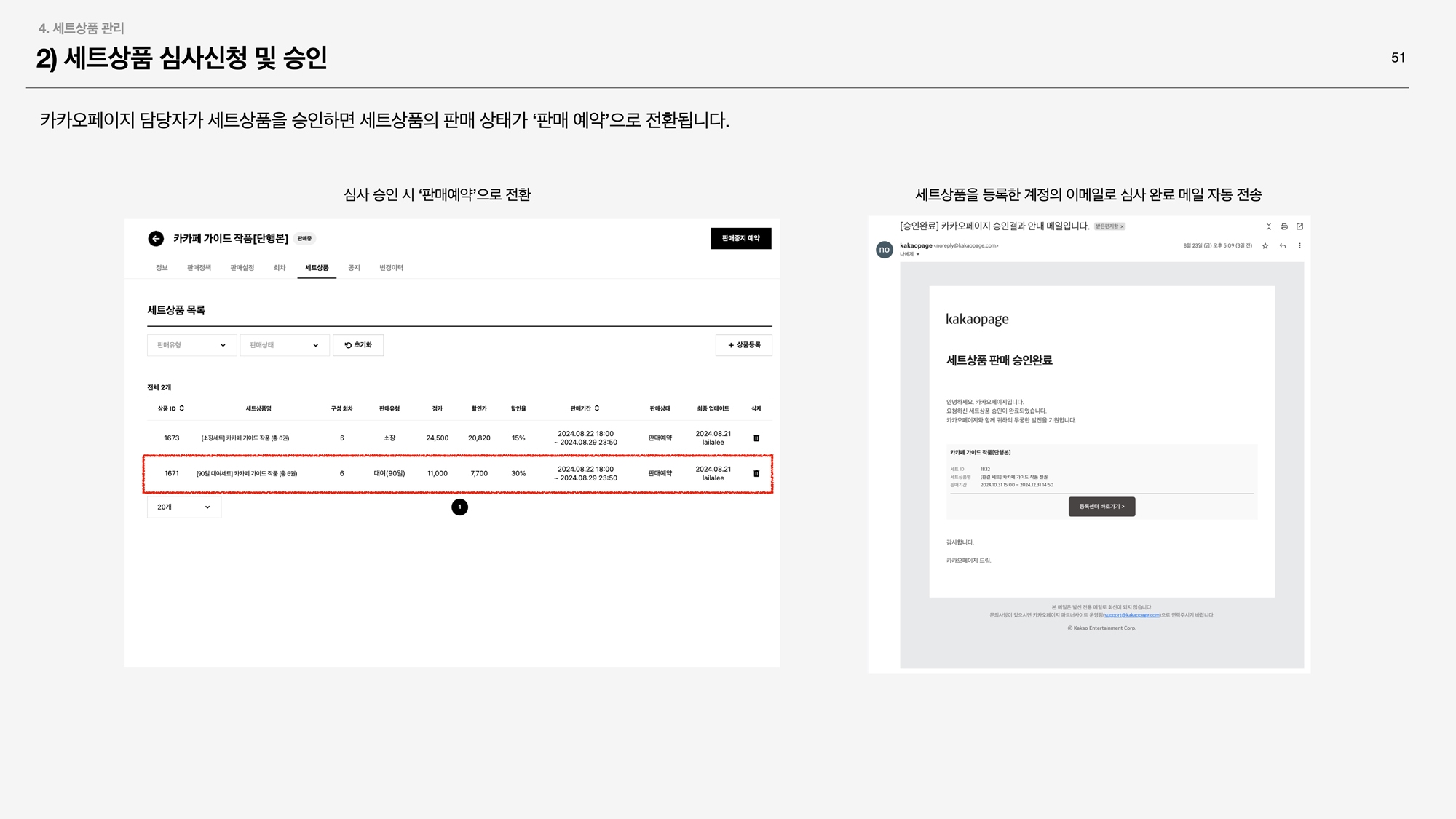Viewport: 1456px width, 819px height.
Task: Sort by 상품 ID column arrows
Action: 182,408
